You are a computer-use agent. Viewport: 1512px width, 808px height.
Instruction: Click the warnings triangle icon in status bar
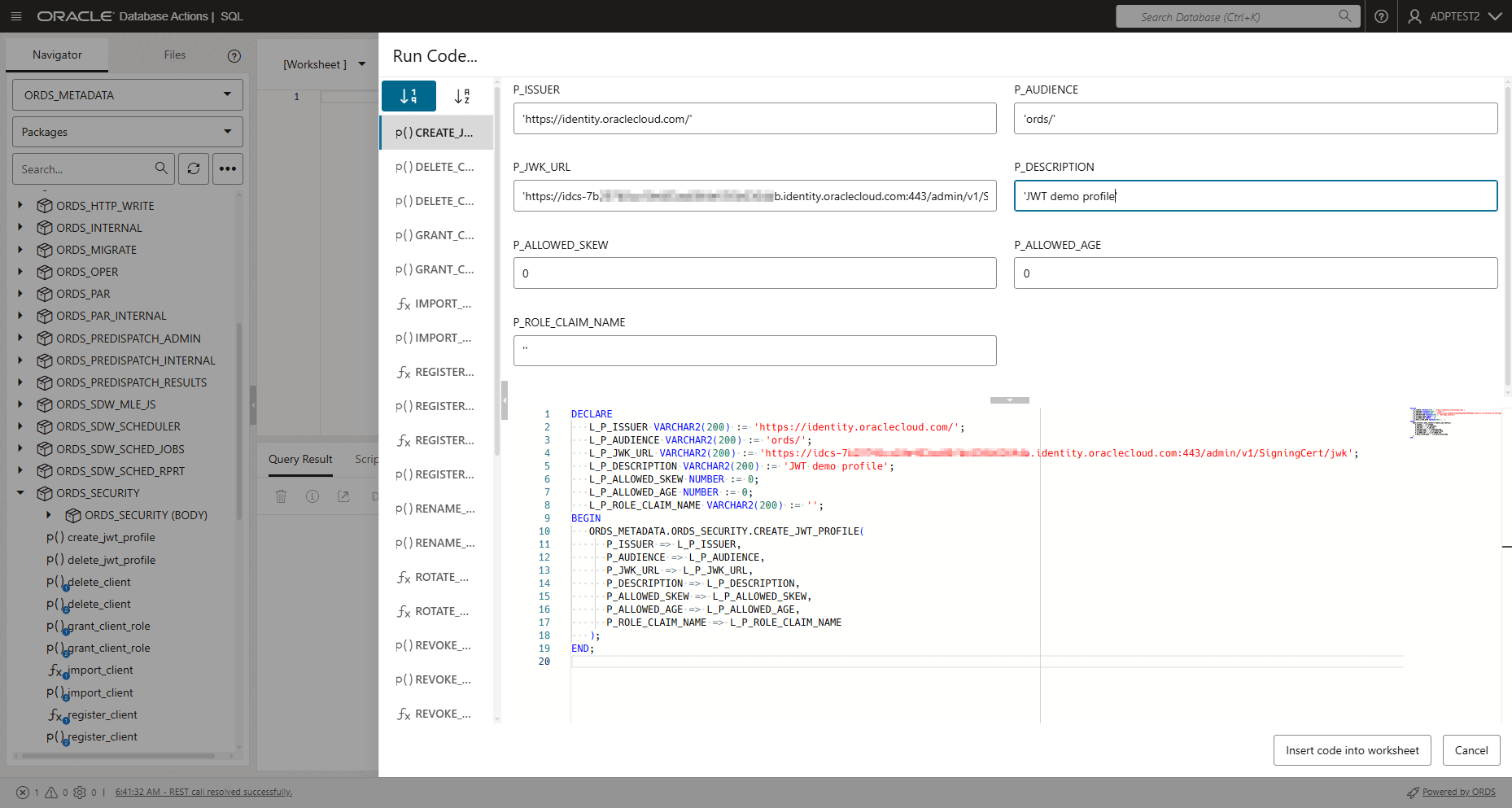pos(50,791)
